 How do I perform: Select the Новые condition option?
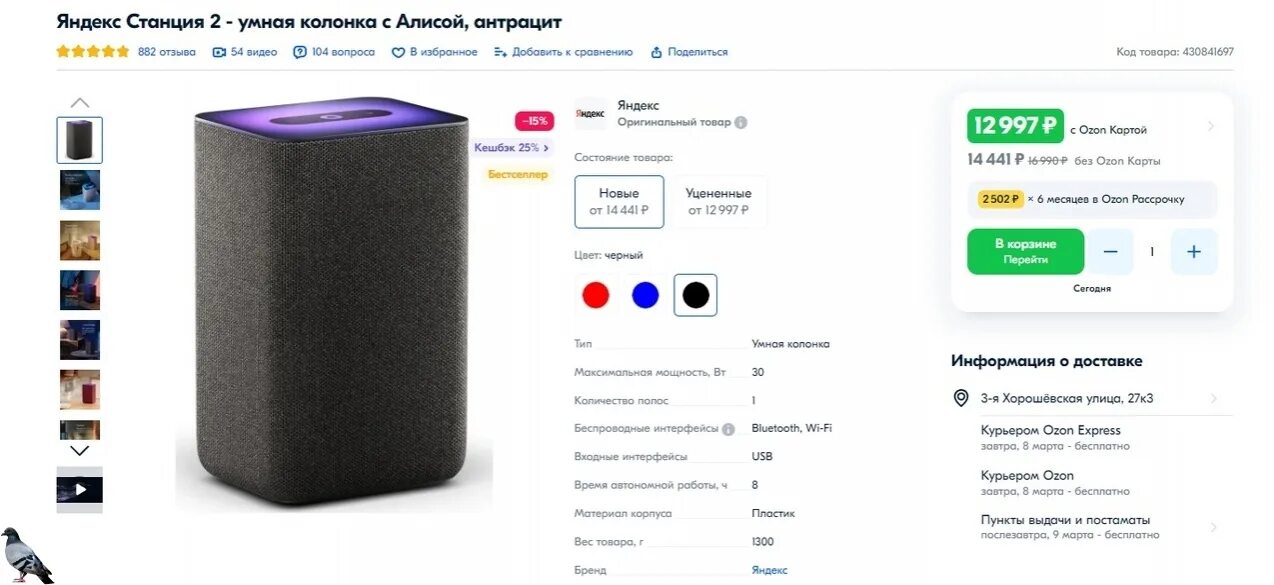pos(619,201)
